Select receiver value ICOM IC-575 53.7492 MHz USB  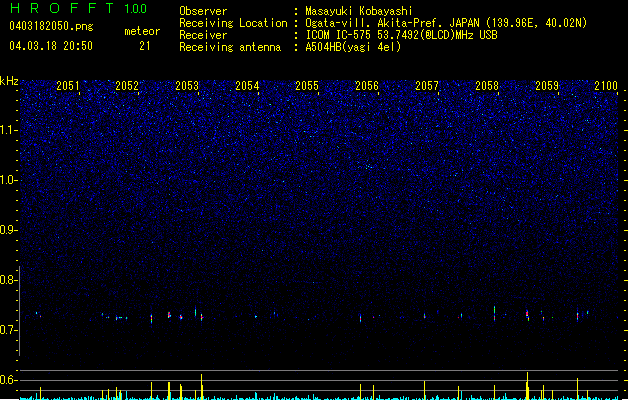[402, 35]
